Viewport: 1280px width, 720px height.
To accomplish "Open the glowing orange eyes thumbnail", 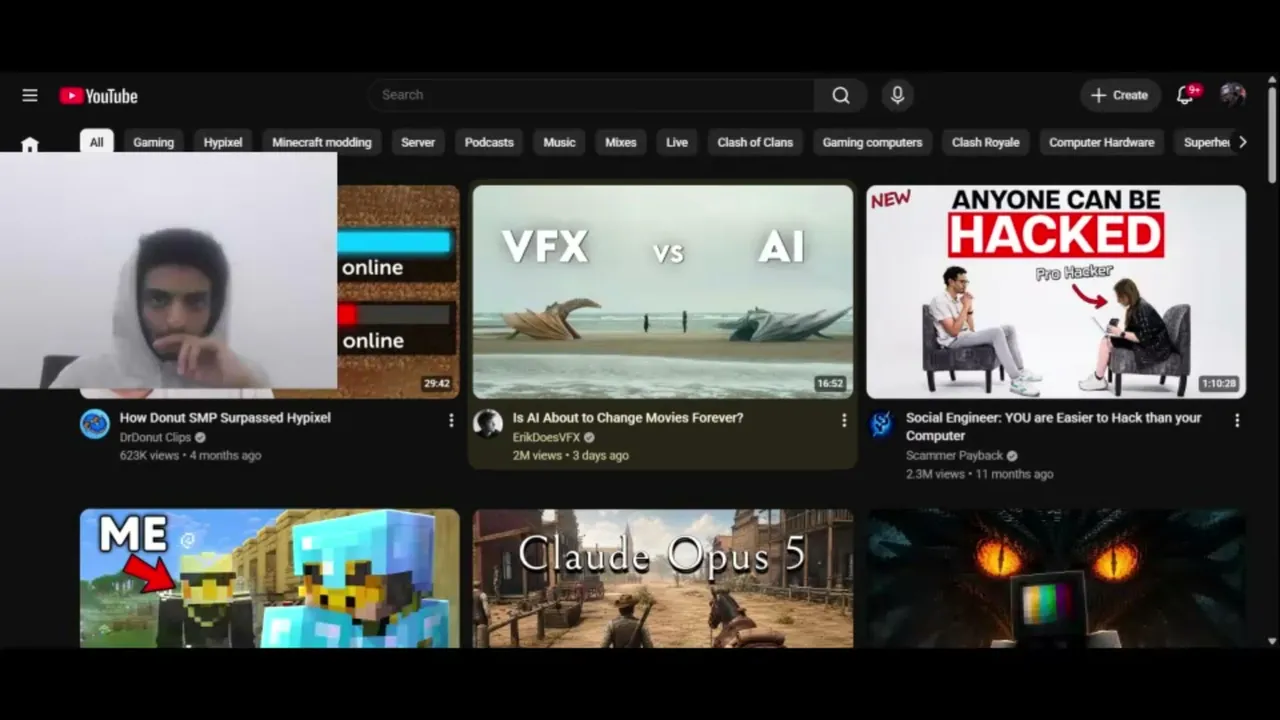I will 1056,578.
